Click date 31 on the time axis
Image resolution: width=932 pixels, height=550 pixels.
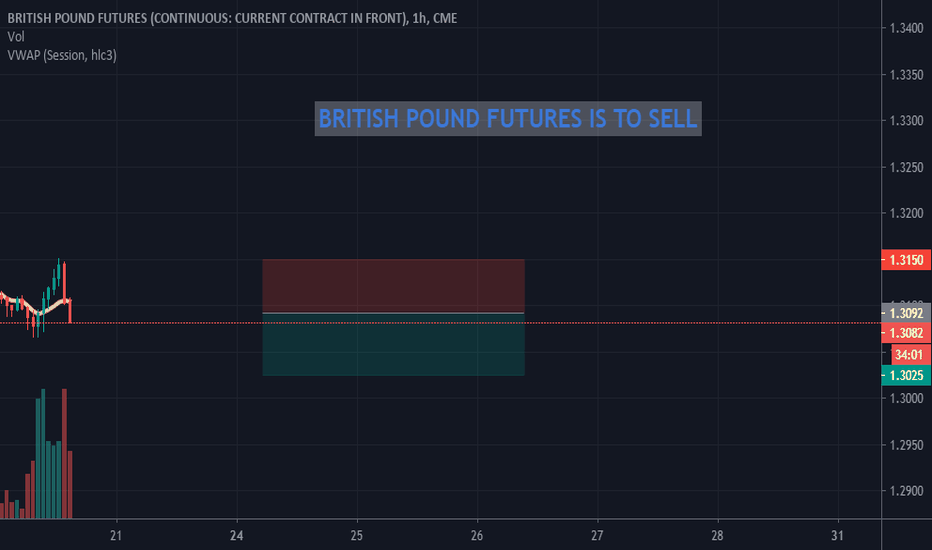point(837,536)
